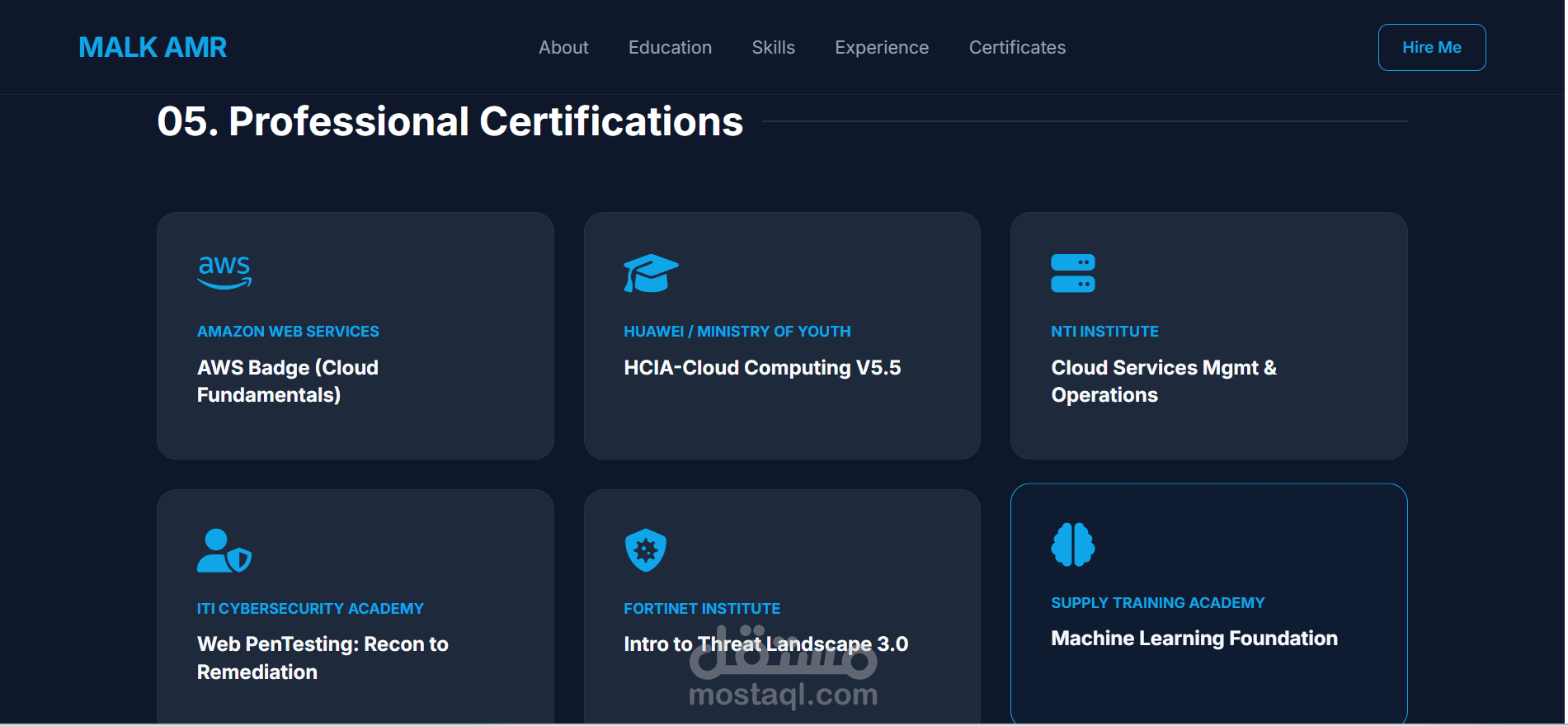
Task: Click the ITI CYBERSECURITY ACADEMY label
Action: (310, 609)
